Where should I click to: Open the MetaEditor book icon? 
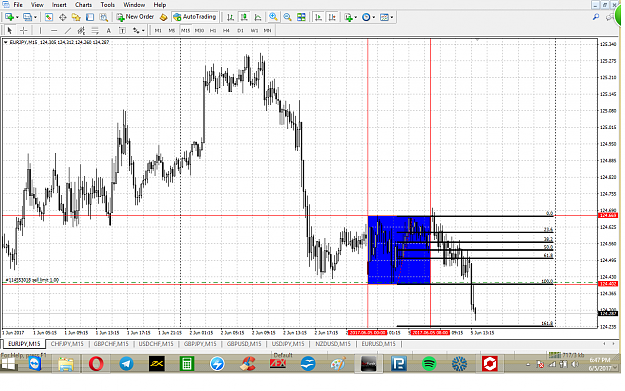click(x=163, y=17)
